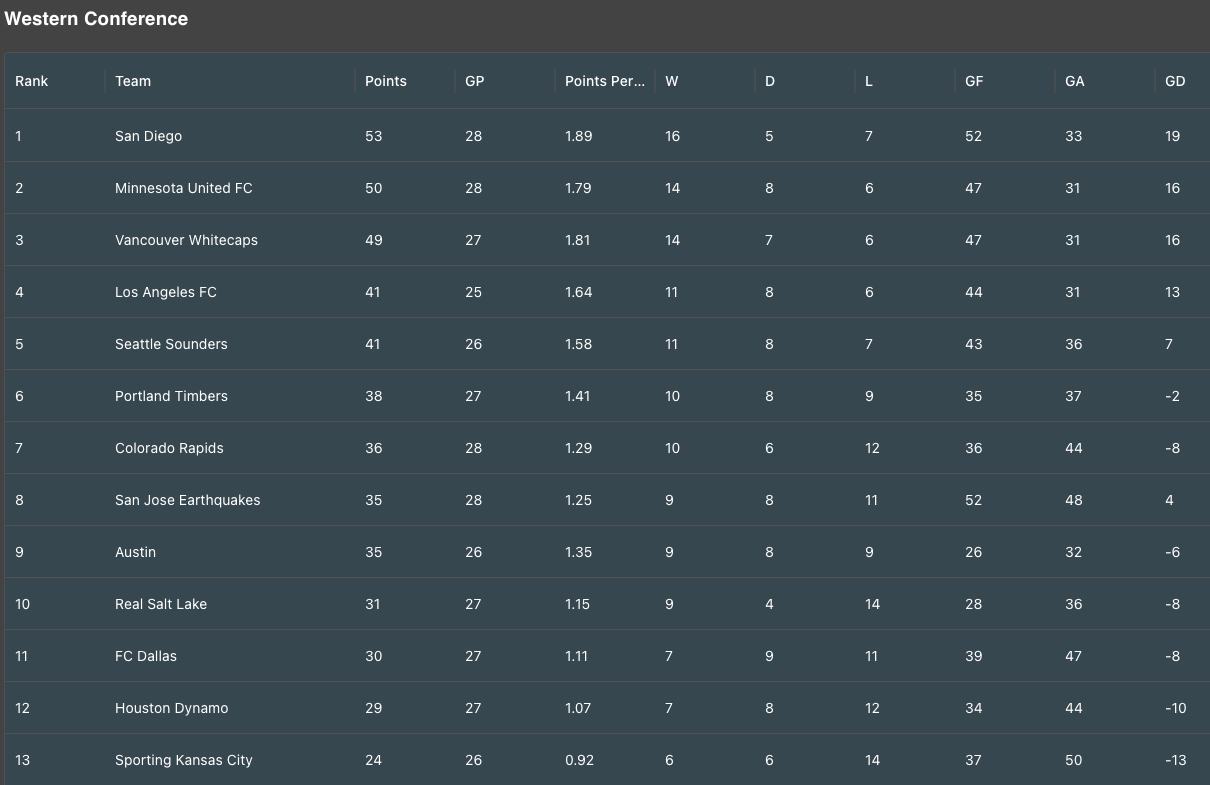Select the Austin team name
Viewport: 1210px width, 785px height.
[135, 552]
